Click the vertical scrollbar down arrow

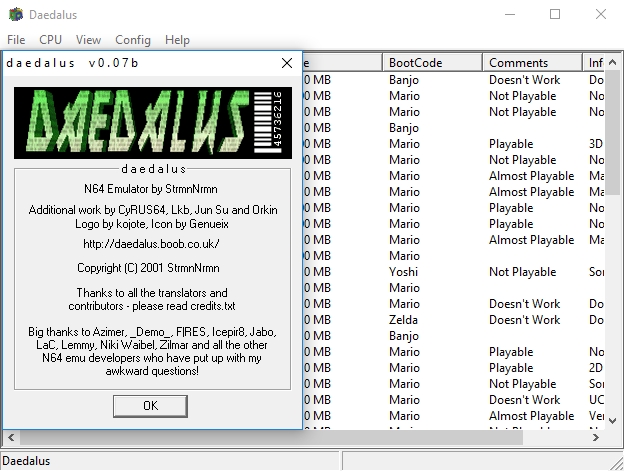coord(613,420)
